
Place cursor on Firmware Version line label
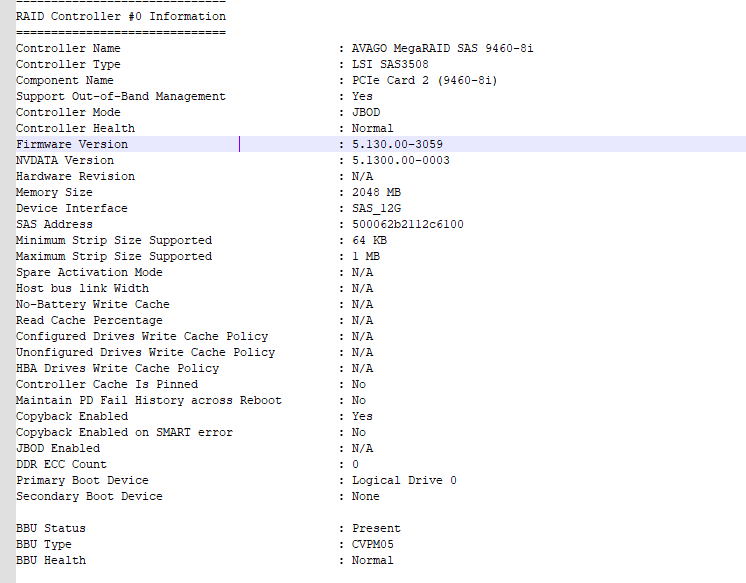[72, 144]
